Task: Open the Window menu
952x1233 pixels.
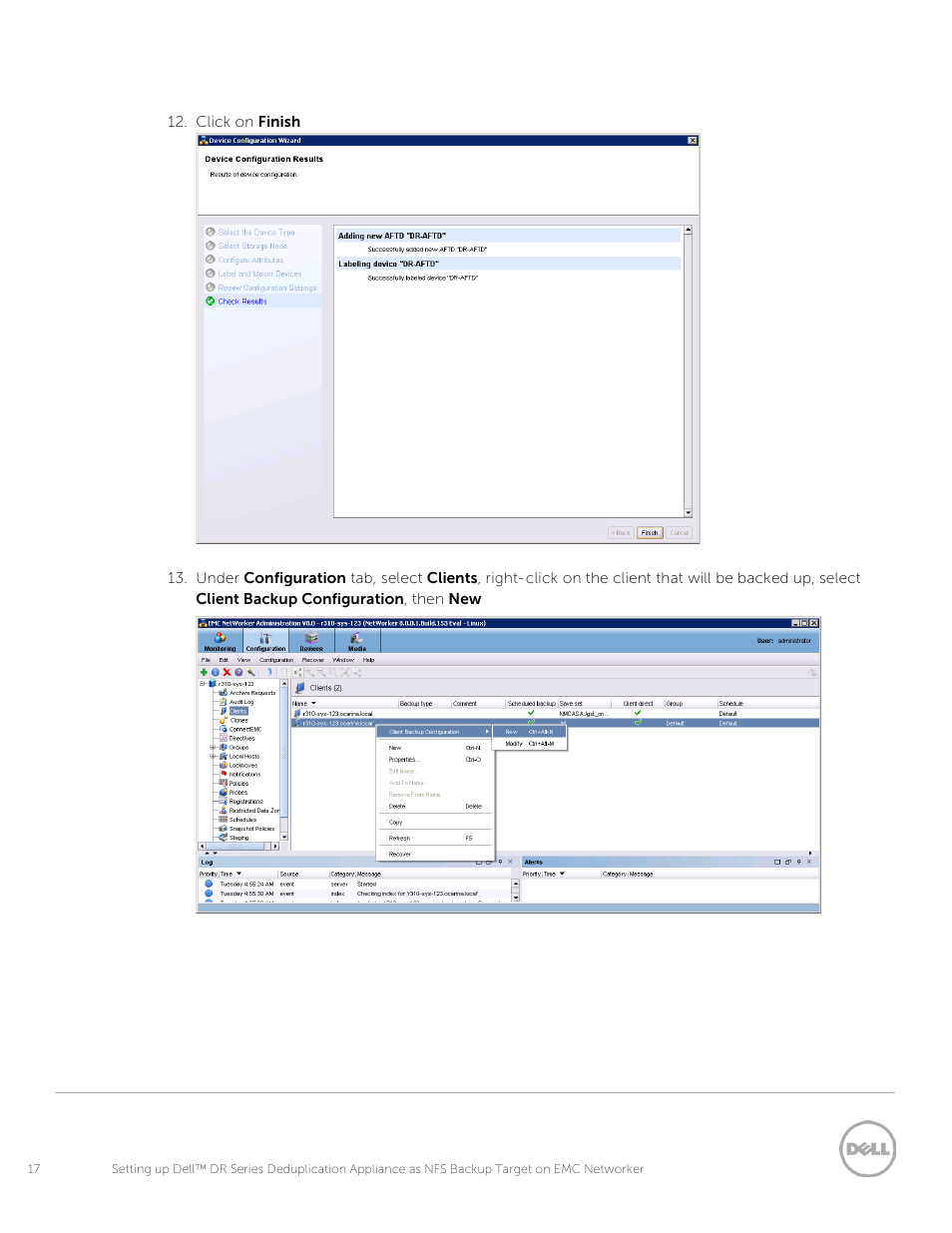Action: coord(343,660)
